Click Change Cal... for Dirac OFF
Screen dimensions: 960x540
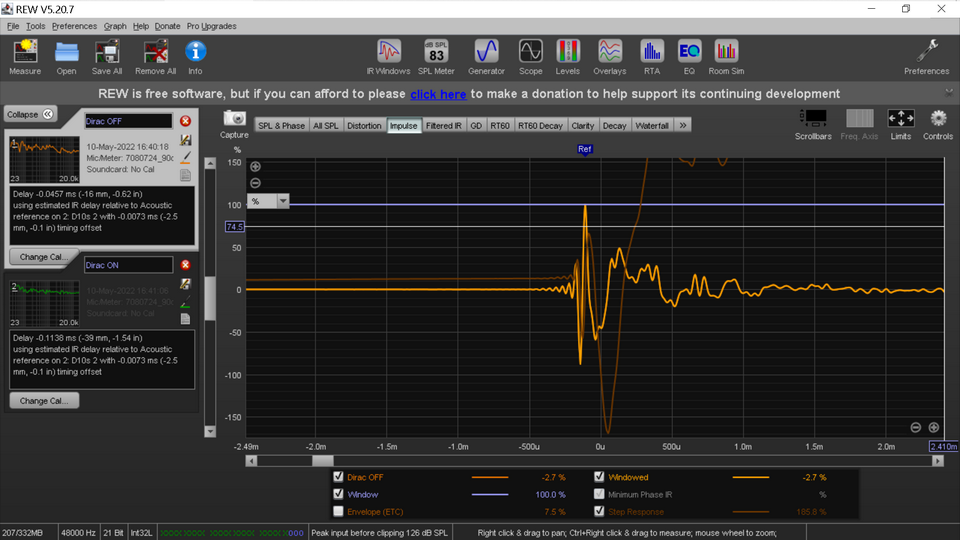(44, 257)
